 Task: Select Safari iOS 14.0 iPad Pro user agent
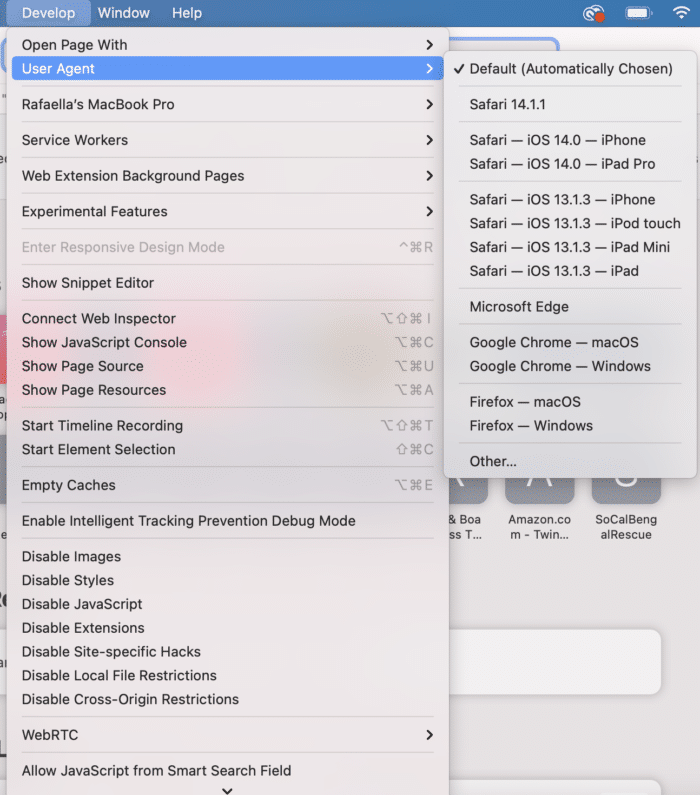tap(570, 164)
